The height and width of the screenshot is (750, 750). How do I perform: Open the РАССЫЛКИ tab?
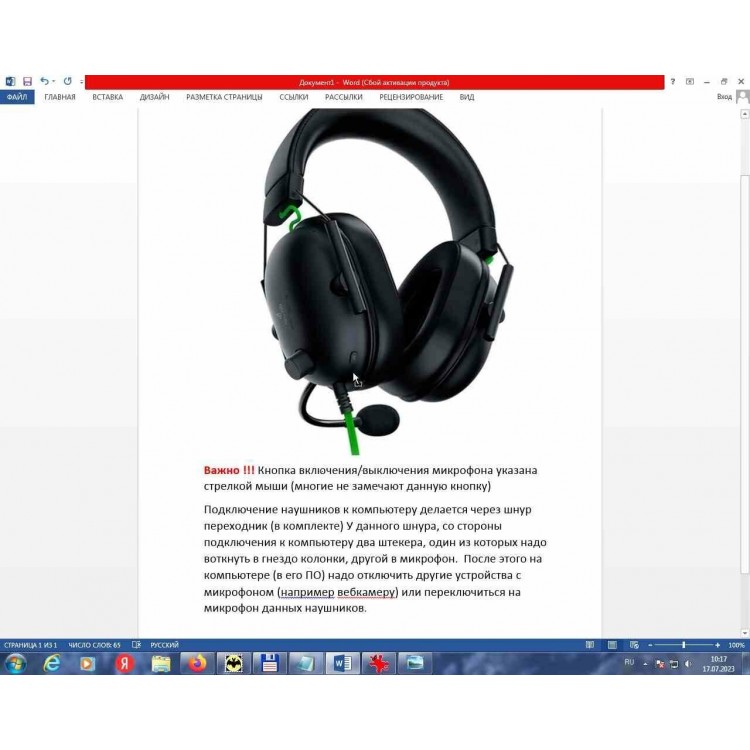click(343, 97)
